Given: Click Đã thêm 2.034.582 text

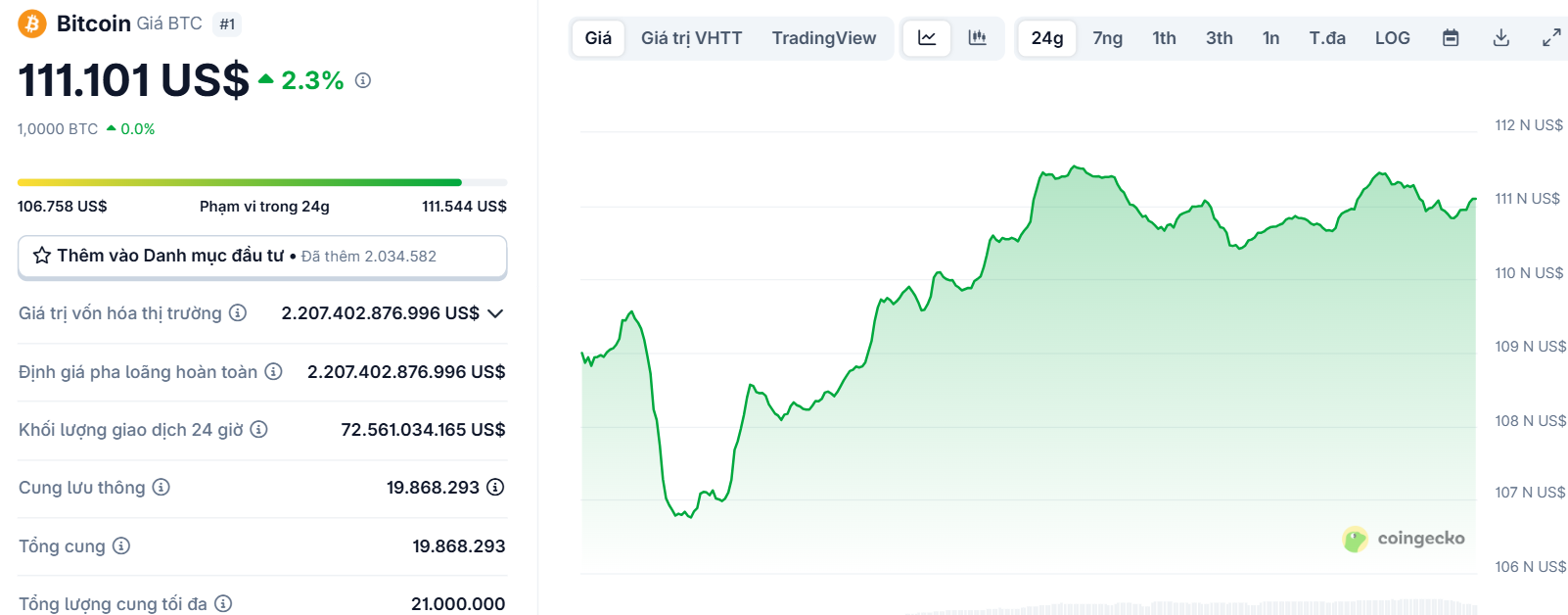Looking at the screenshot, I should click(369, 257).
